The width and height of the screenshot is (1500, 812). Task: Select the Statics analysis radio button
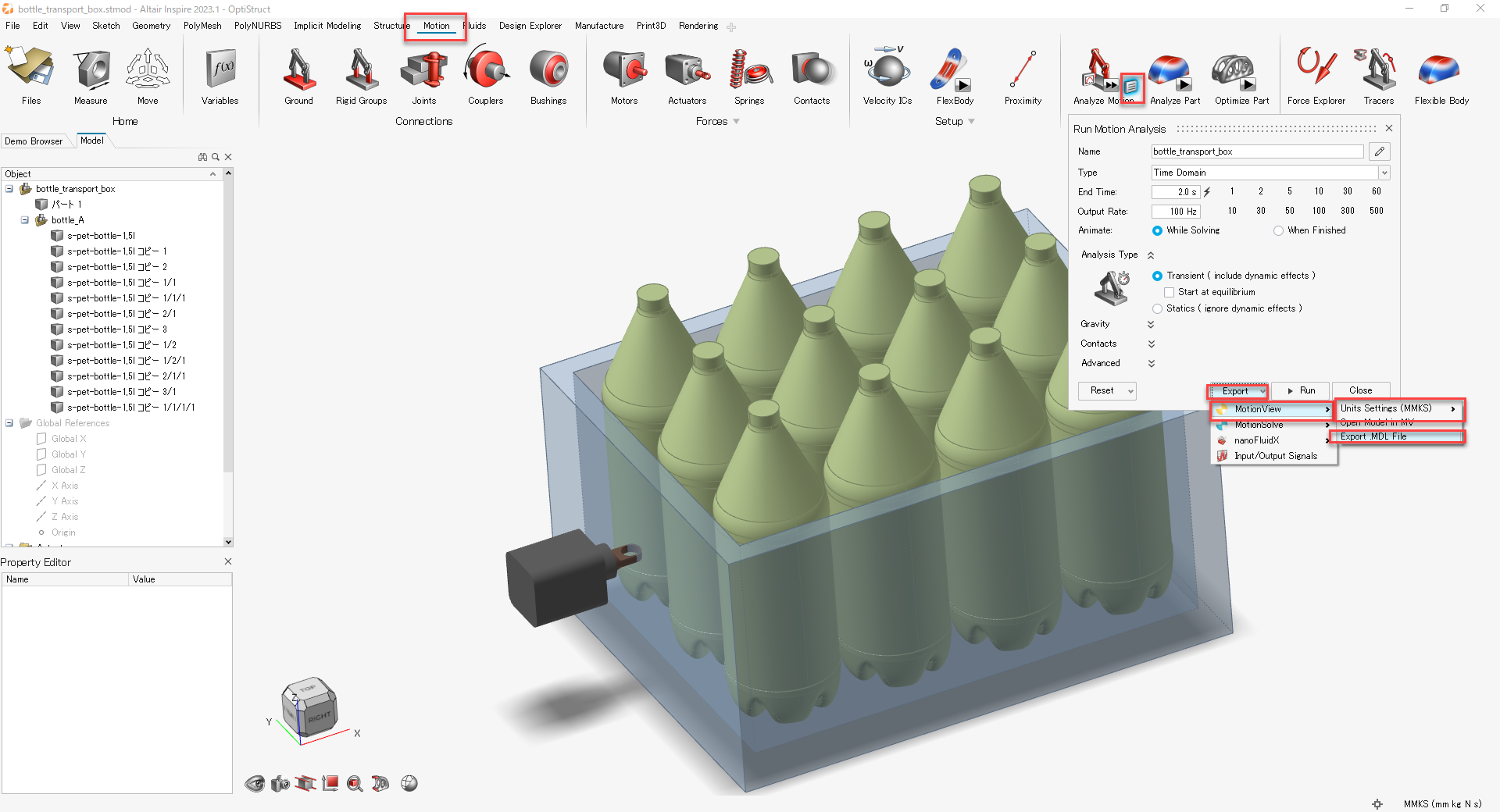(x=1157, y=308)
